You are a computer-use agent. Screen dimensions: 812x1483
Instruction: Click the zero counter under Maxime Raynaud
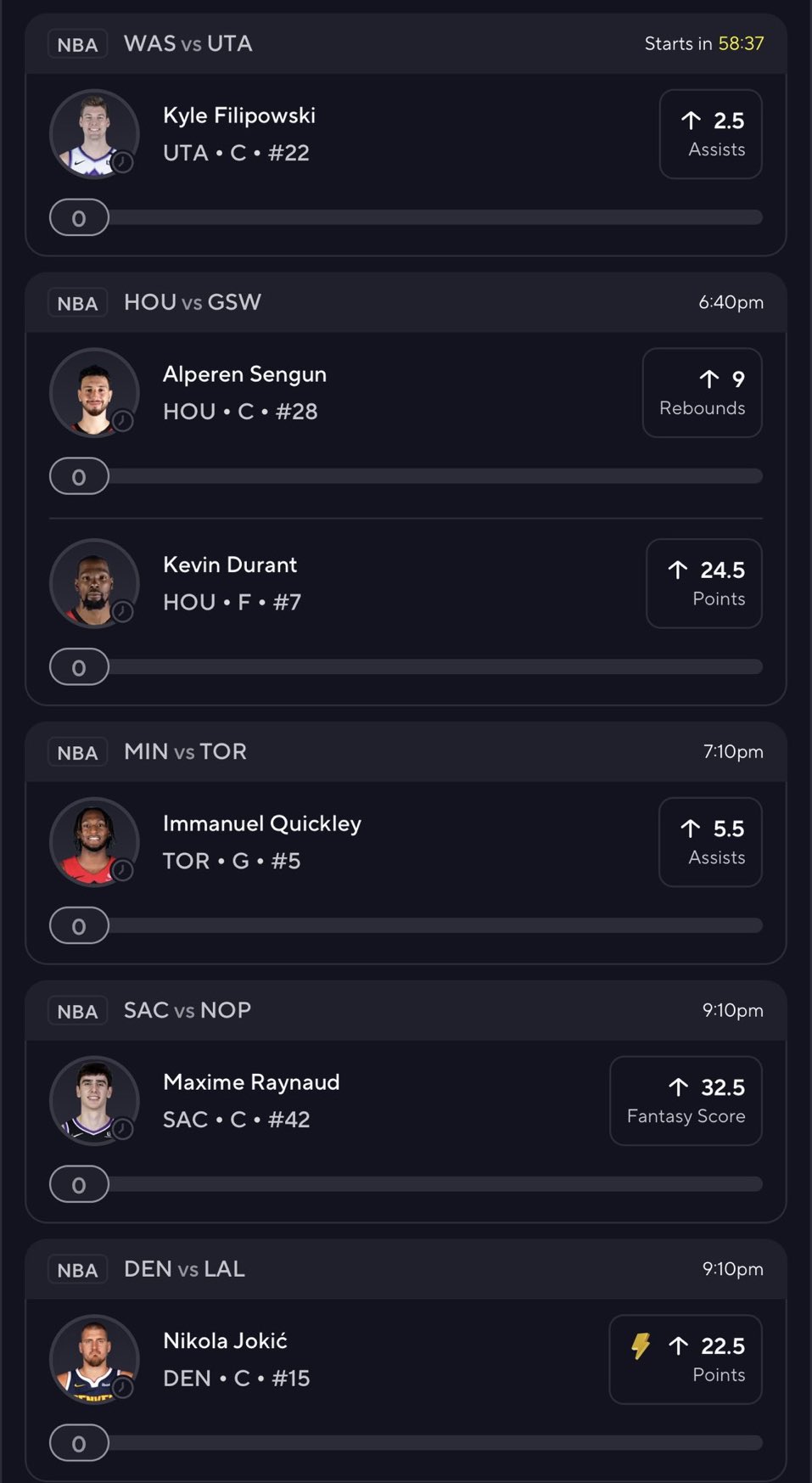[79, 1185]
